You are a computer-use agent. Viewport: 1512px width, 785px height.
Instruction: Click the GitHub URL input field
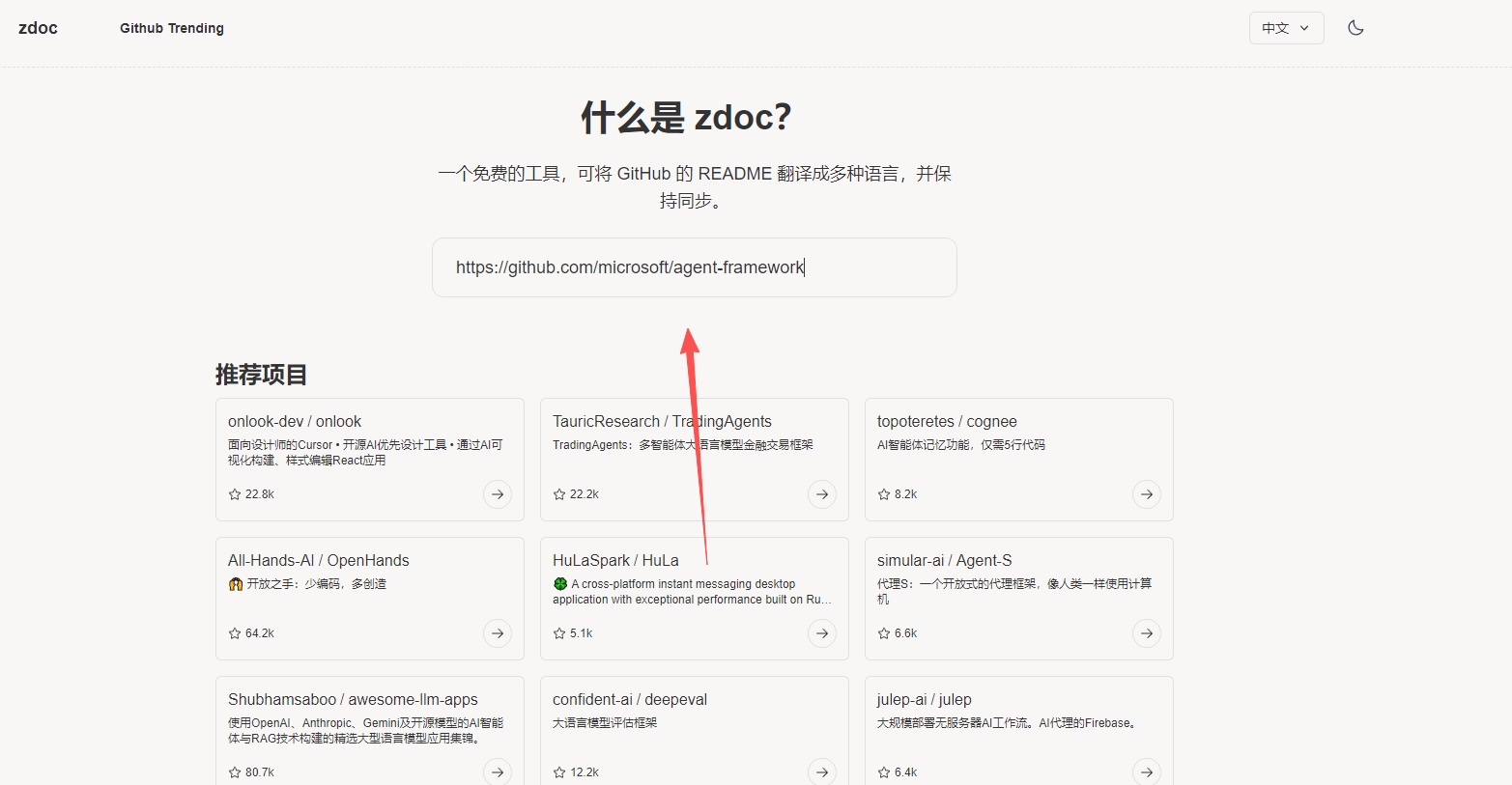[694, 267]
